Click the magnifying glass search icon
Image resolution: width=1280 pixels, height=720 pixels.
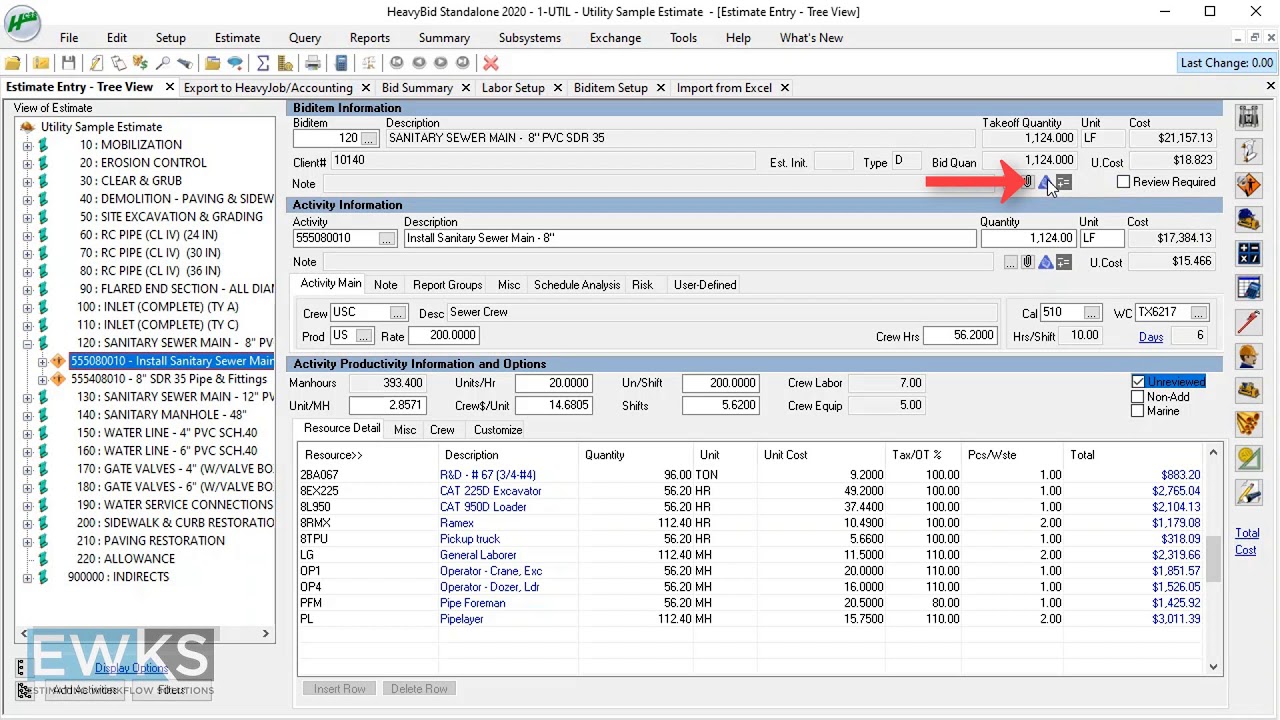pyautogui.click(x=163, y=63)
